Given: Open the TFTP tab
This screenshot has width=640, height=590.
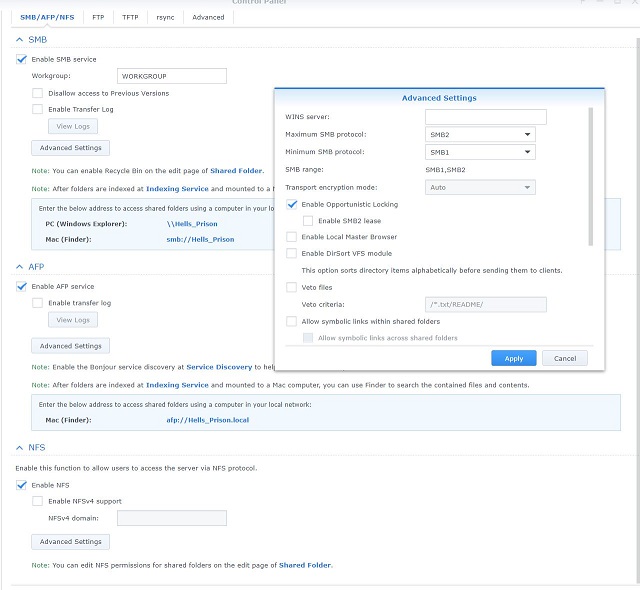Looking at the screenshot, I should point(130,18).
